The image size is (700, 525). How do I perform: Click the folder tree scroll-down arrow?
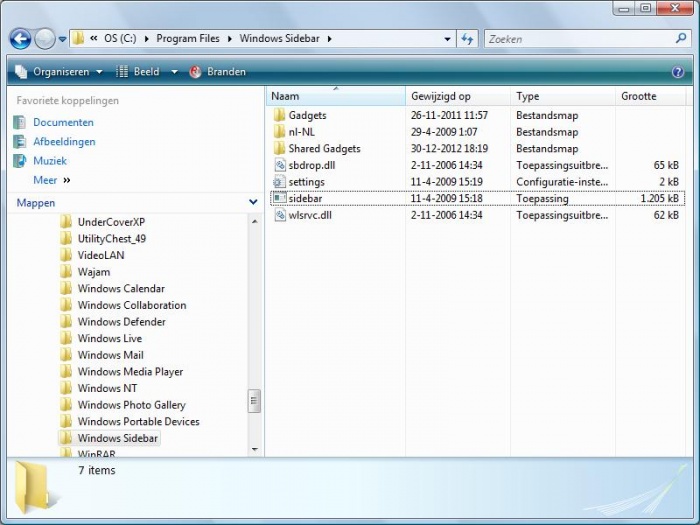(254, 449)
